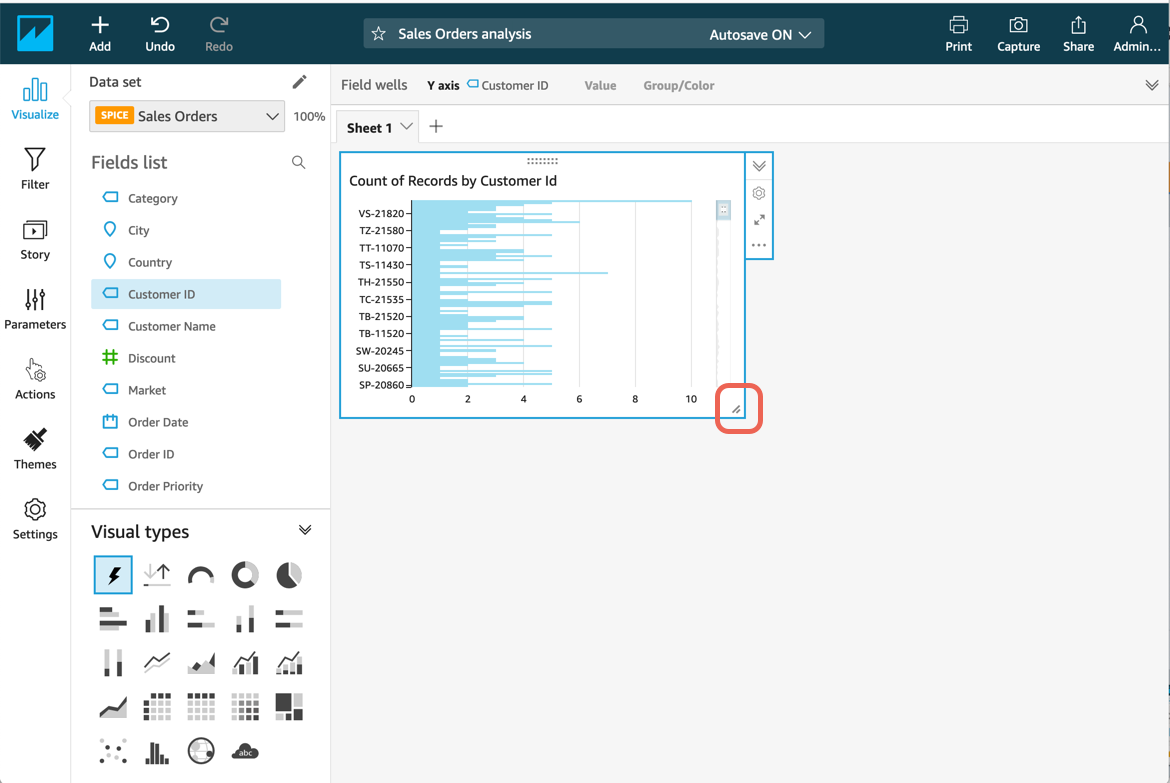This screenshot has width=1170, height=783.
Task: Toggle favorite star for Sales Orders analysis
Action: pyautogui.click(x=379, y=34)
